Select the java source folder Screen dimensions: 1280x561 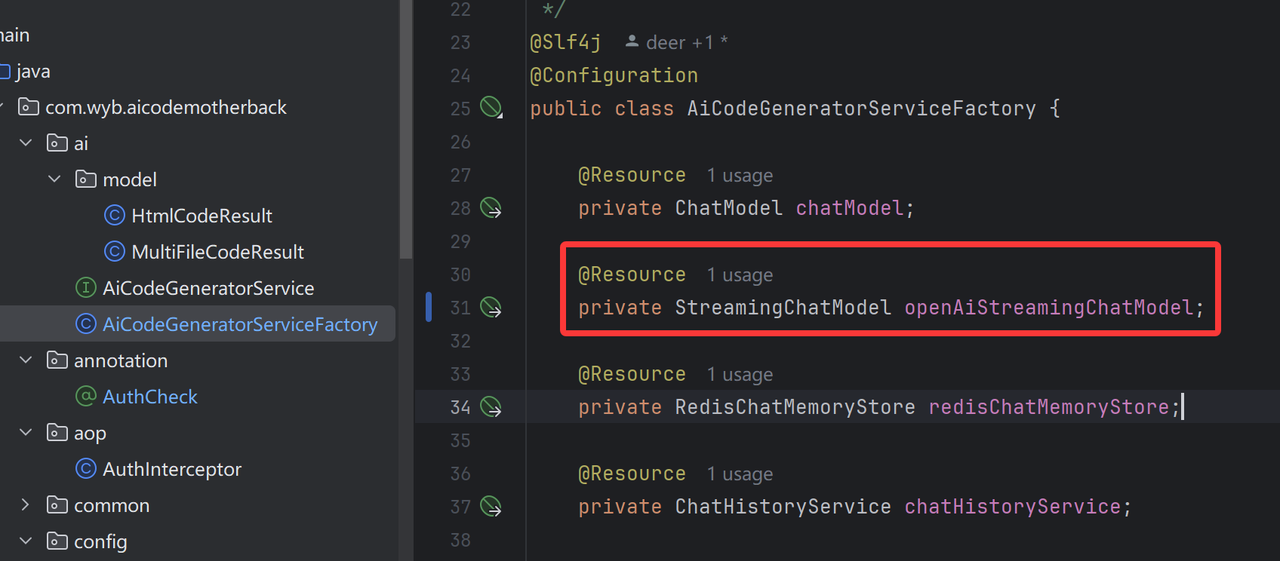coord(33,71)
